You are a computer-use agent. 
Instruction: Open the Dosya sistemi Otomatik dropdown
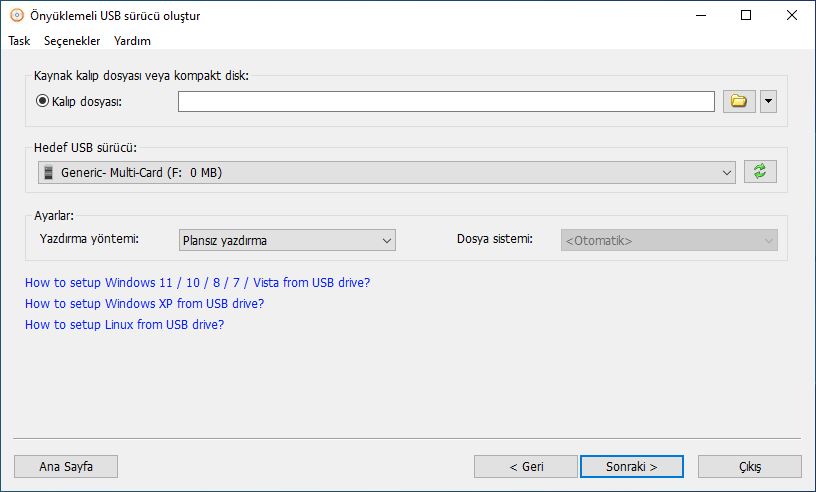tap(669, 240)
